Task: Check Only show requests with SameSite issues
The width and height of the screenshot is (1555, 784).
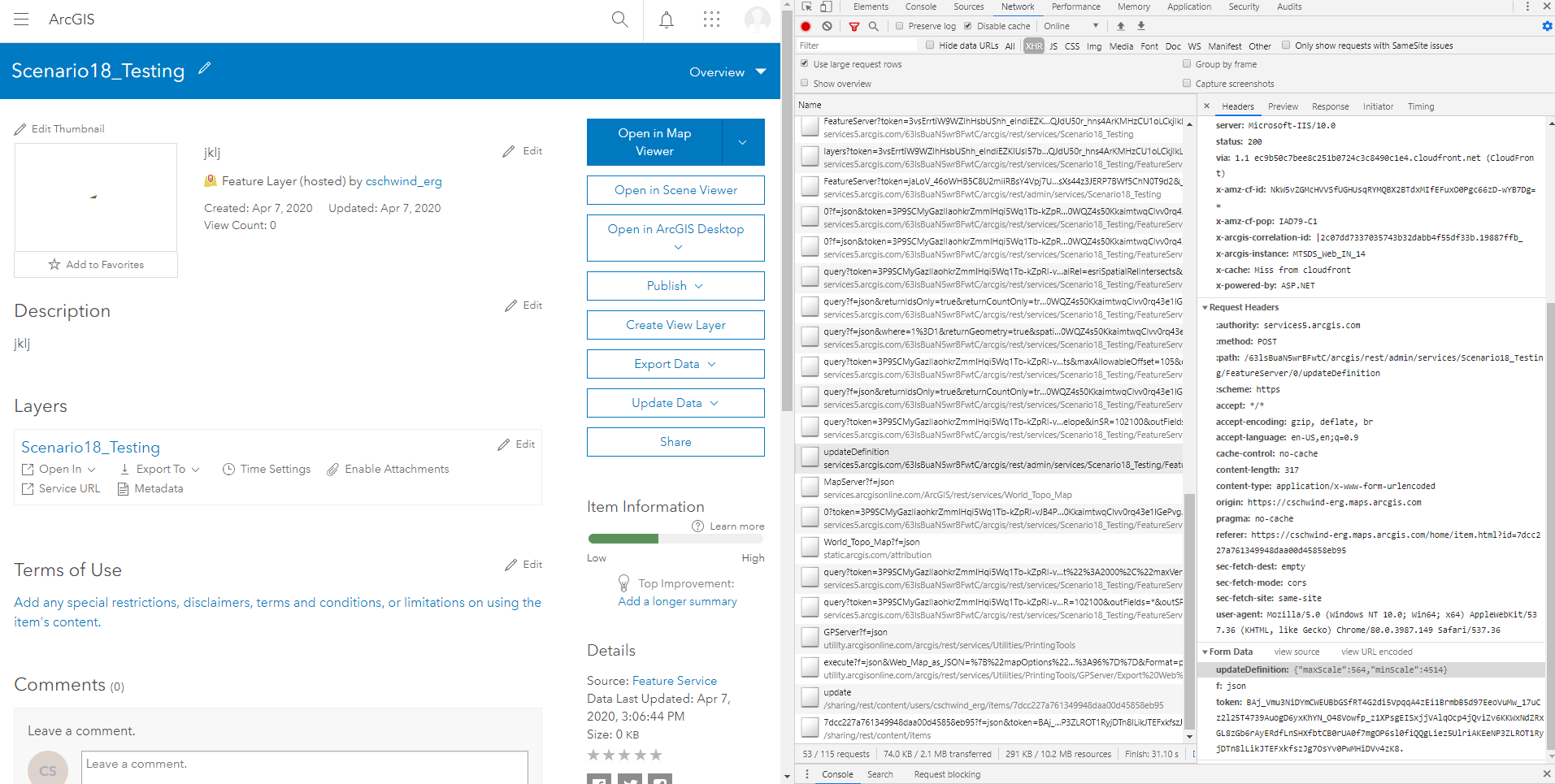Action: coord(1286,45)
